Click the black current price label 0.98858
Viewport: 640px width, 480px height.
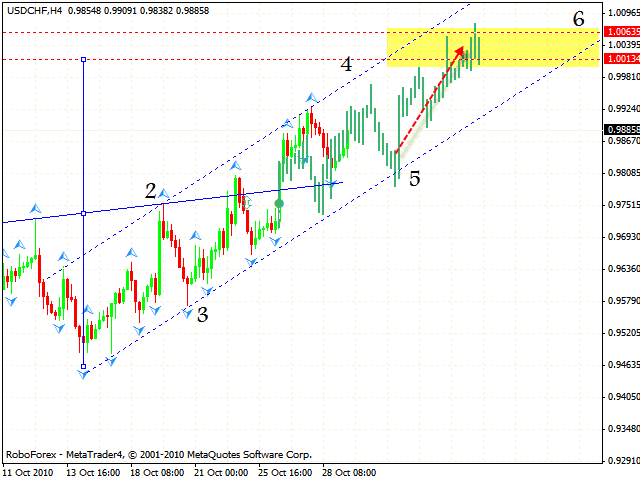(623, 130)
